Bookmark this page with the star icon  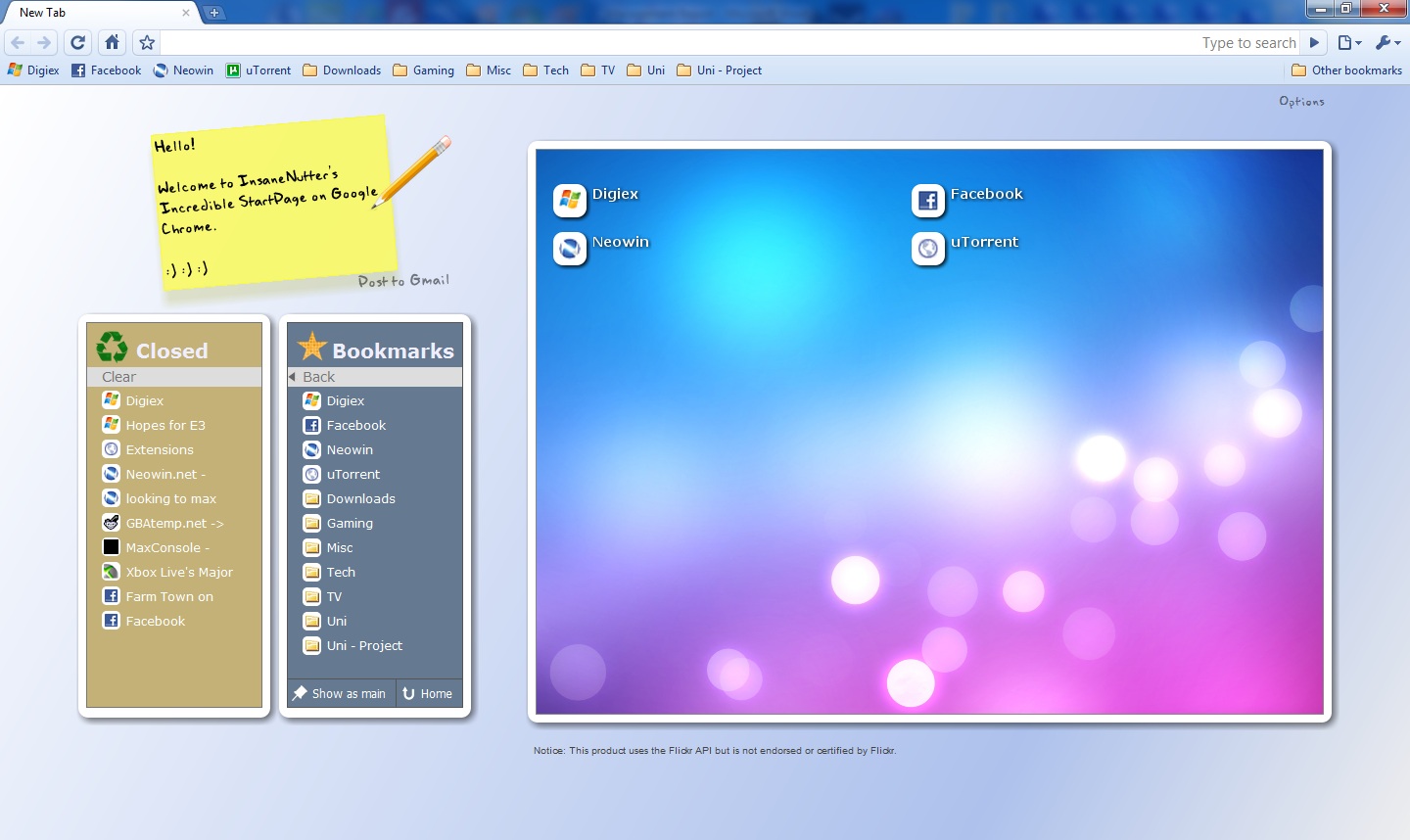tap(147, 42)
